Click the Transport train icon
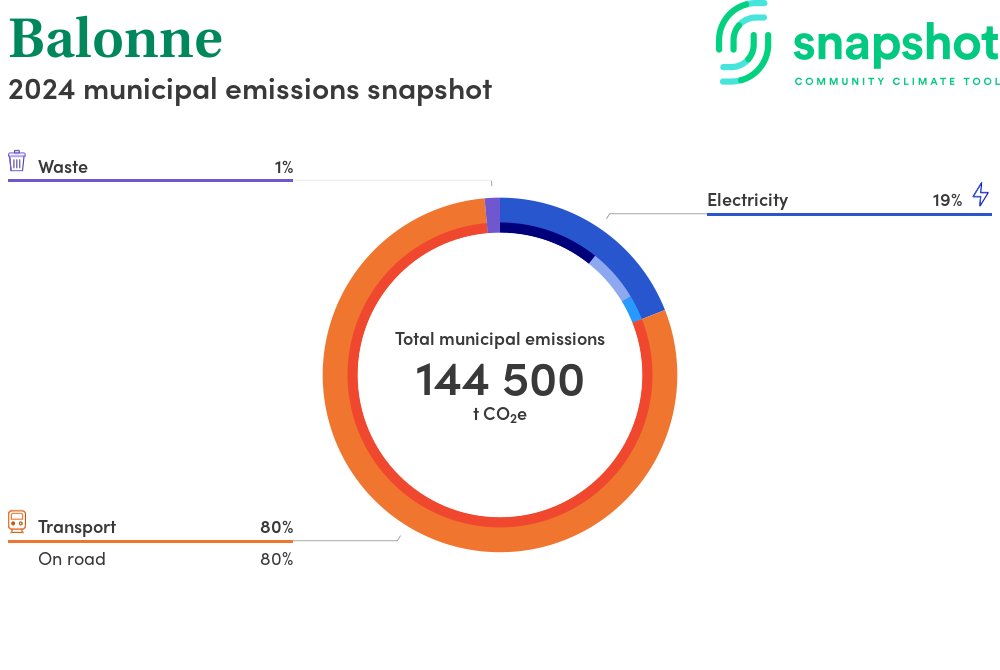This screenshot has width=1000, height=670. click(x=17, y=521)
